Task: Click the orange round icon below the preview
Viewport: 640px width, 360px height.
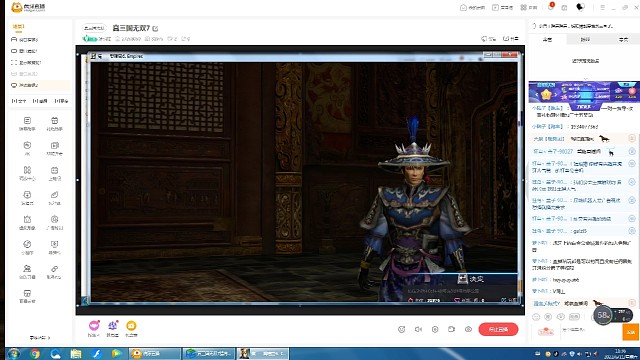Action: pyautogui.click(x=131, y=326)
